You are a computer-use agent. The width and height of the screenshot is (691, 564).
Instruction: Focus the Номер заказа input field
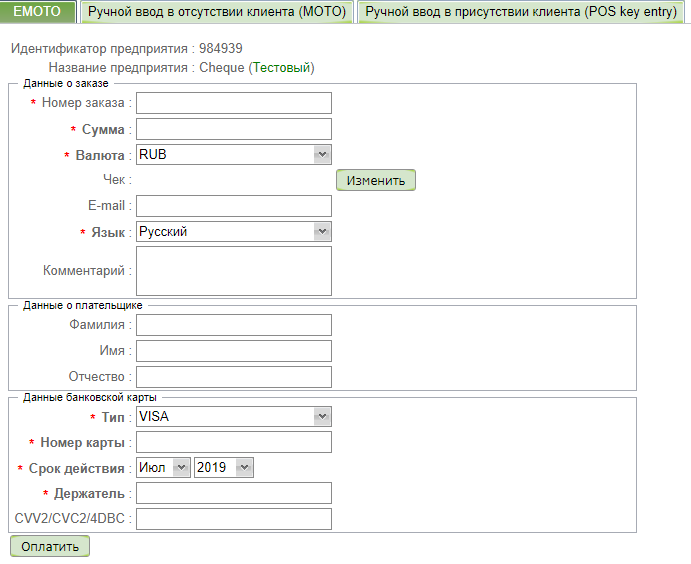click(x=233, y=103)
